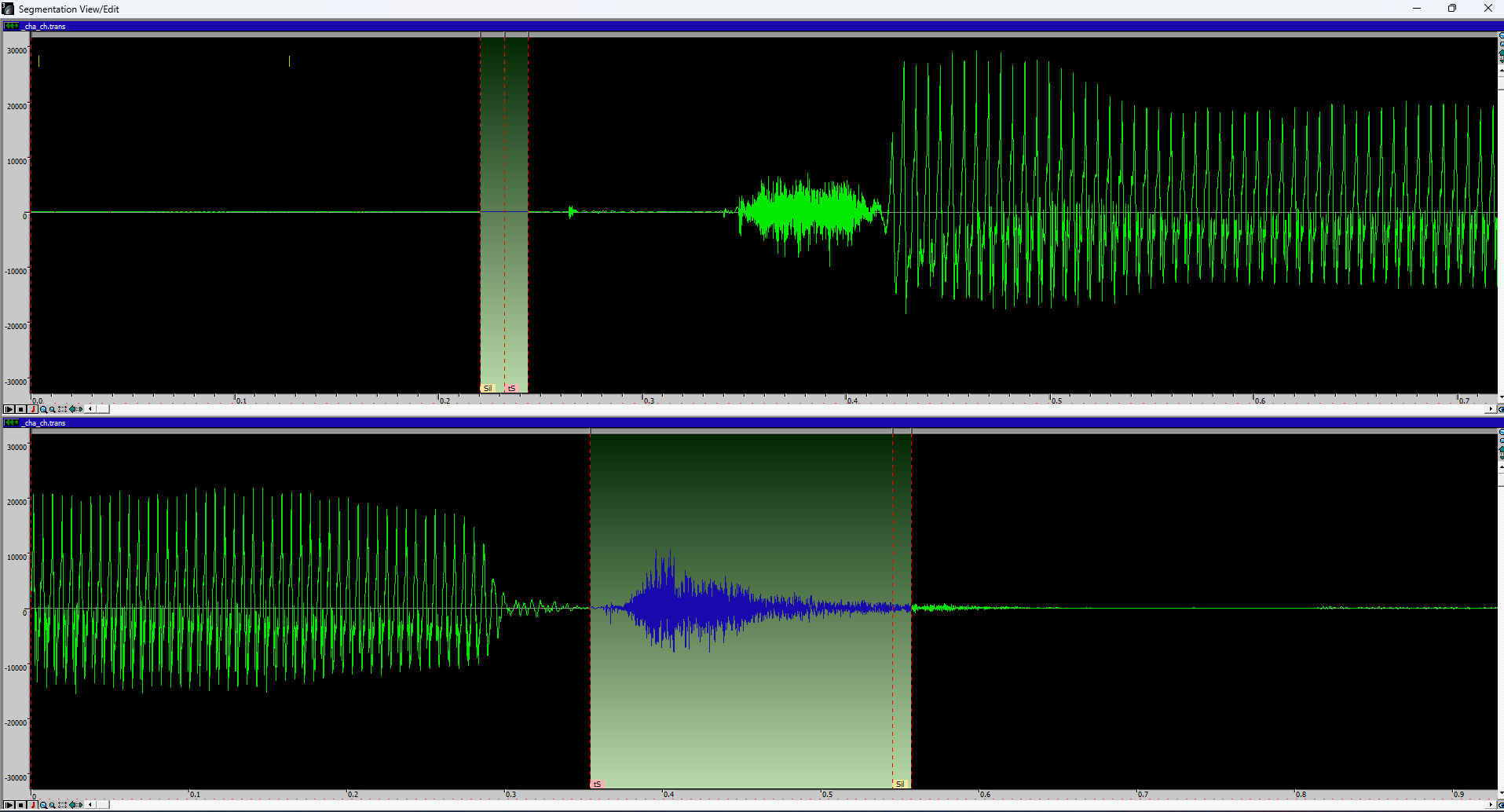1504x812 pixels.
Task: Select the 'Sil' segment label in bottom waveform
Action: coord(900,785)
